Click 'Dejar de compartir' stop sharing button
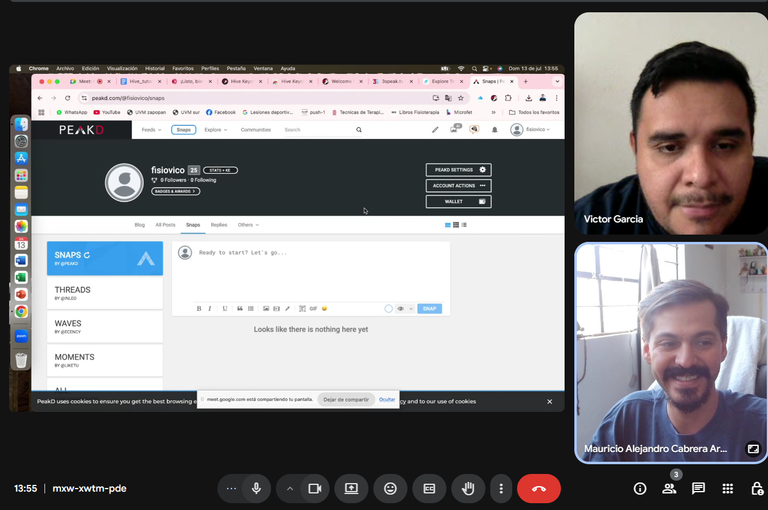The width and height of the screenshot is (768, 510). (x=346, y=399)
